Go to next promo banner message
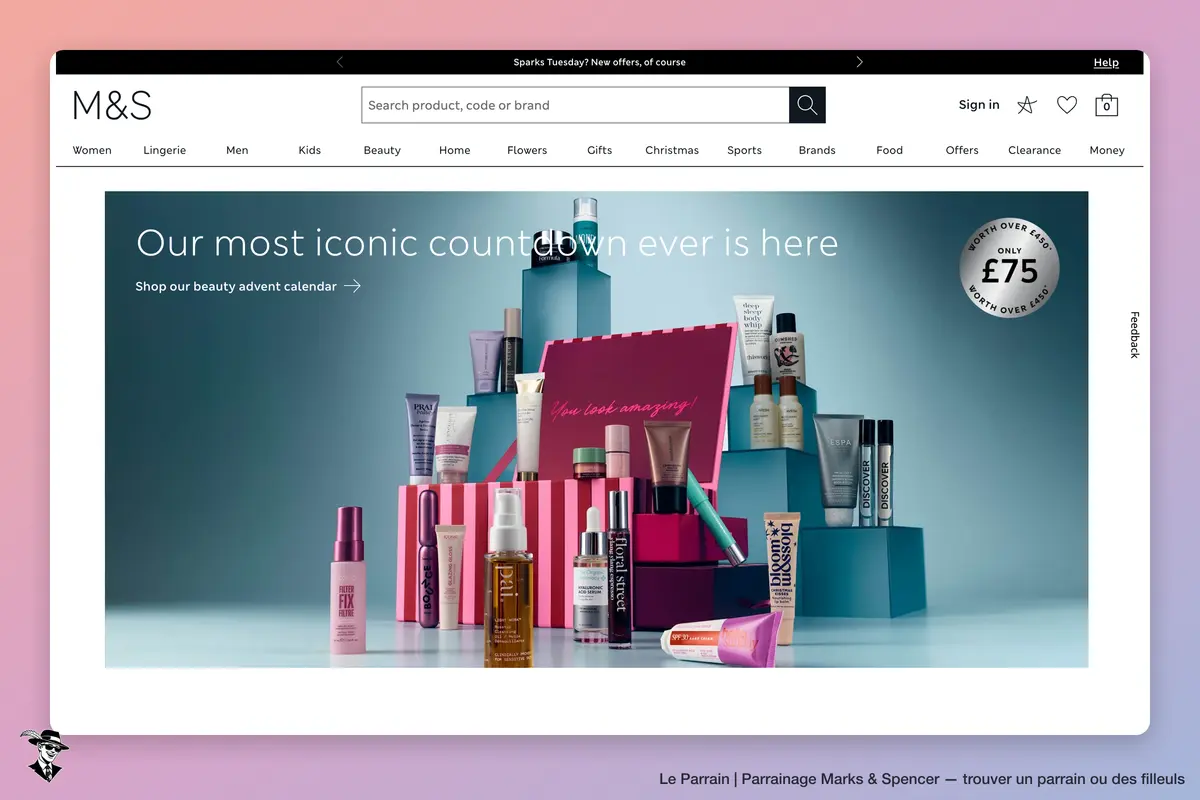This screenshot has width=1200, height=800. pos(859,62)
